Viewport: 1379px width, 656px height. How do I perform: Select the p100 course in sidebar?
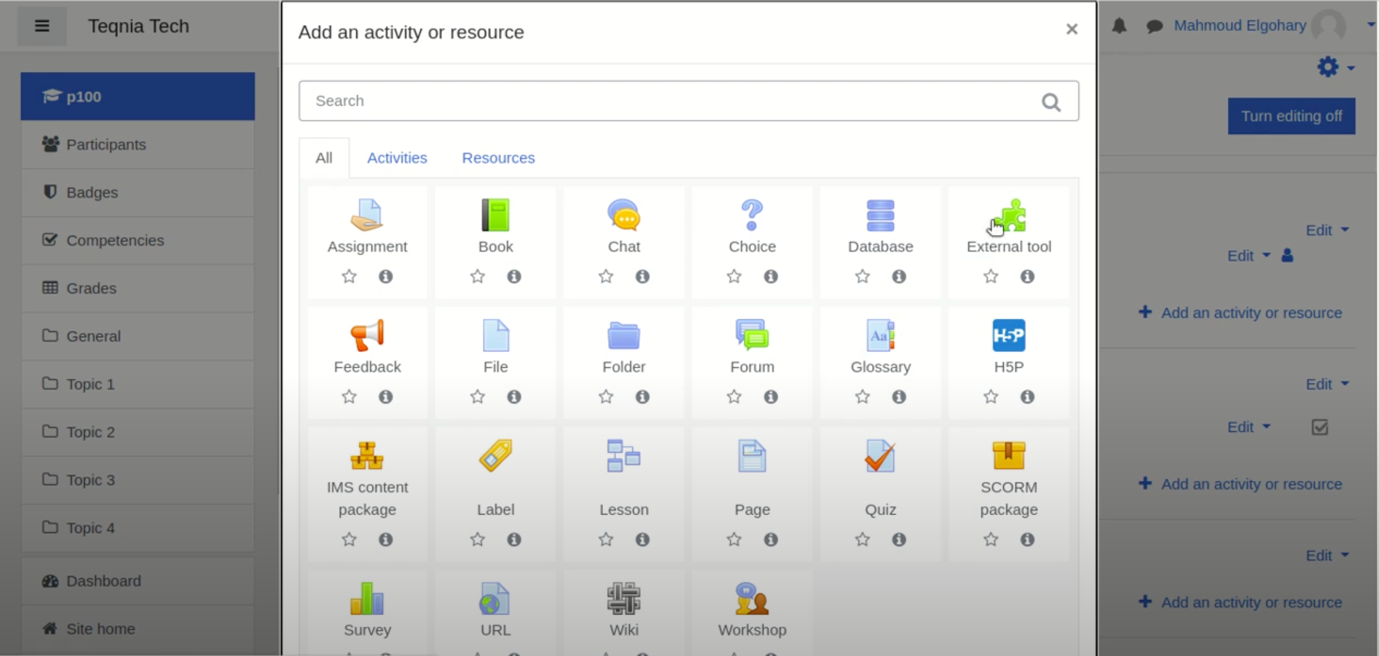pos(138,96)
